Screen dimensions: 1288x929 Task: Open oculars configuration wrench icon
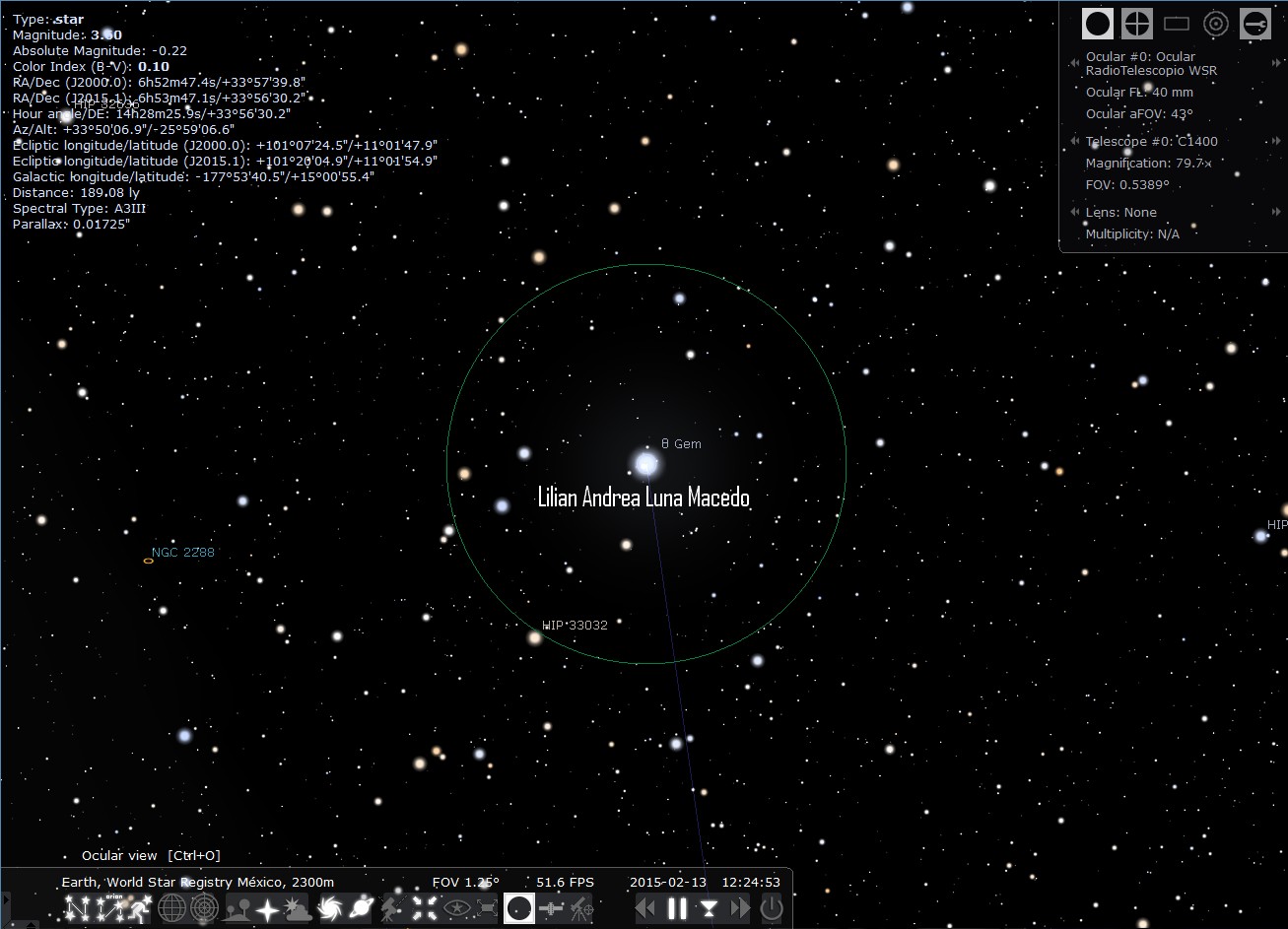point(1255,24)
